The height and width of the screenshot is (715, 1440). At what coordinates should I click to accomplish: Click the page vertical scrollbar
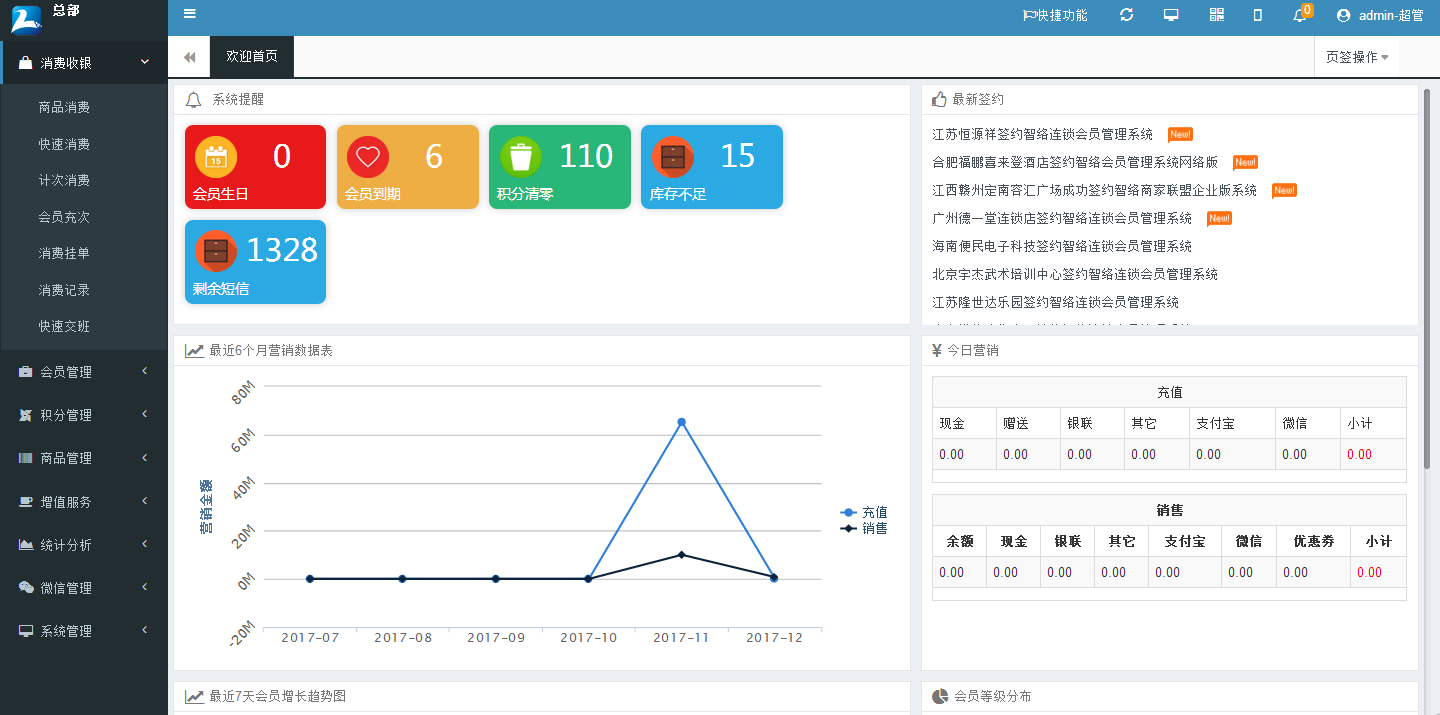coord(1427,280)
